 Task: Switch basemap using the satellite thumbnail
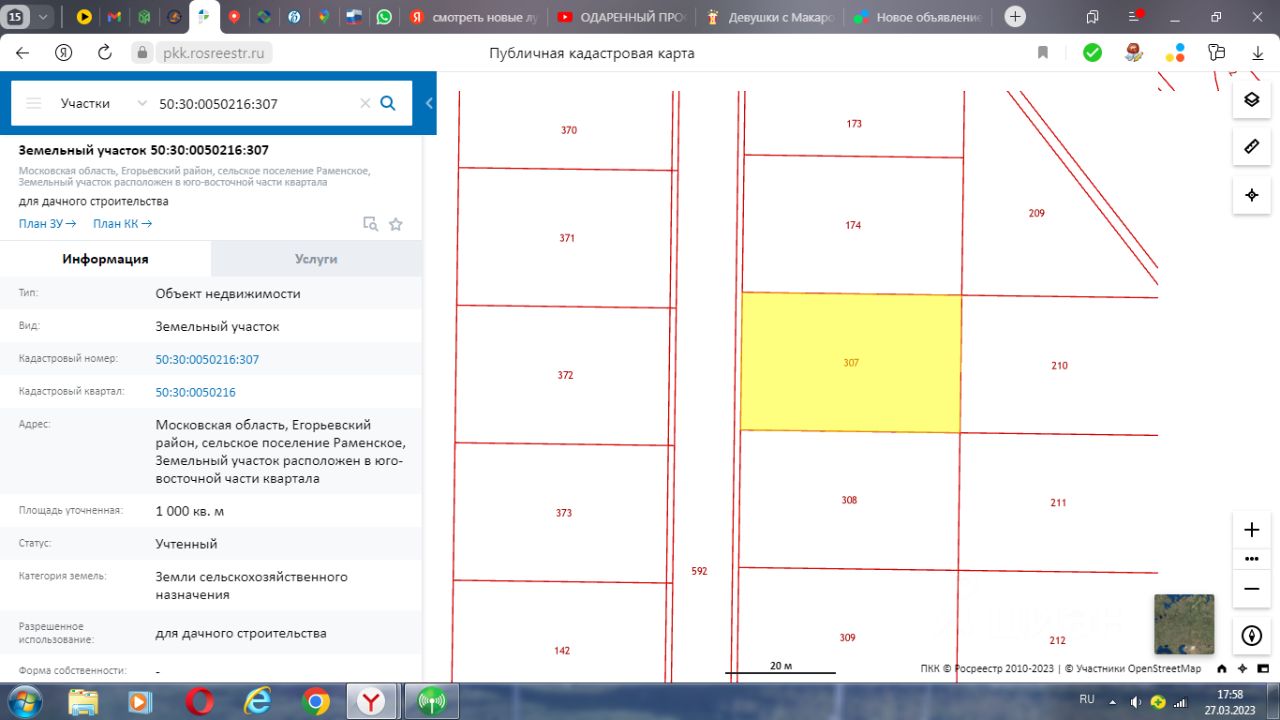tap(1184, 624)
